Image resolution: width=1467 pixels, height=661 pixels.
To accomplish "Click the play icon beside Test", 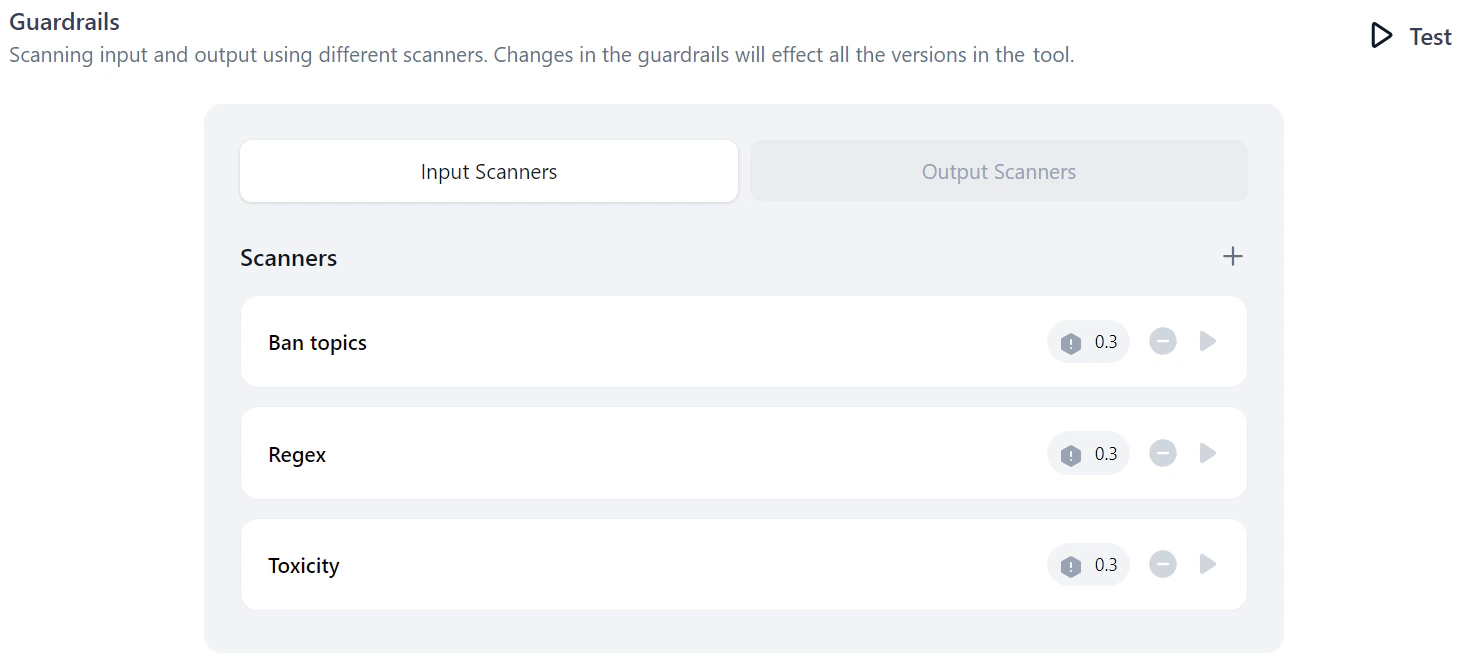I will pos(1381,35).
